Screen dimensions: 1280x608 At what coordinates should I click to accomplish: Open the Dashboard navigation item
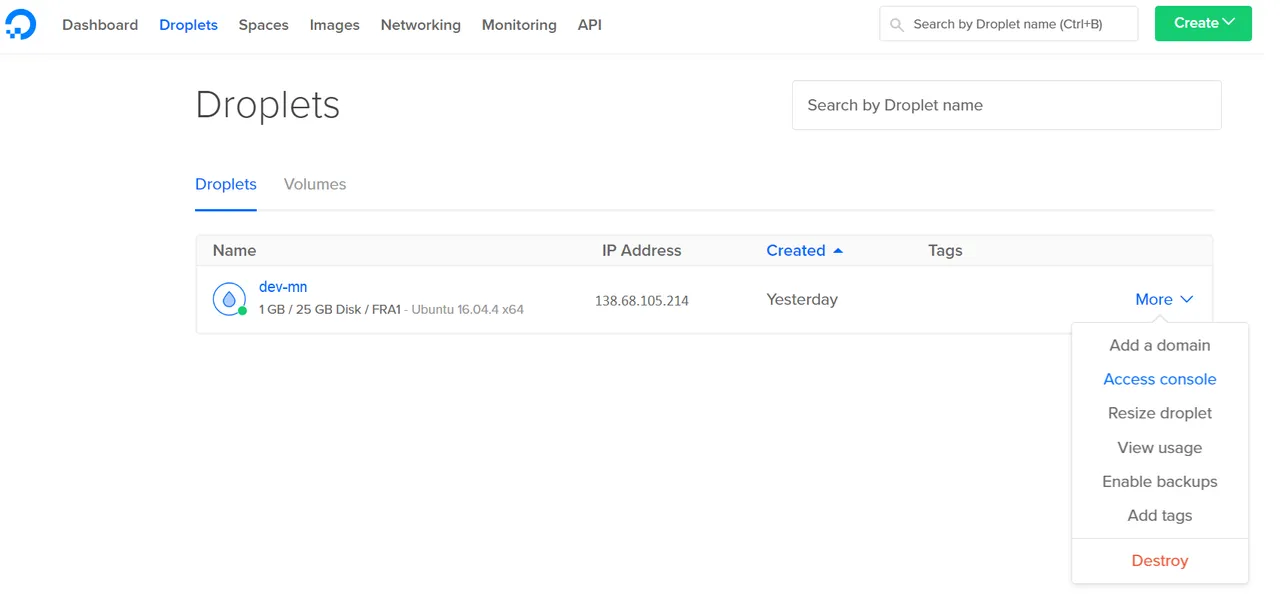(x=100, y=25)
